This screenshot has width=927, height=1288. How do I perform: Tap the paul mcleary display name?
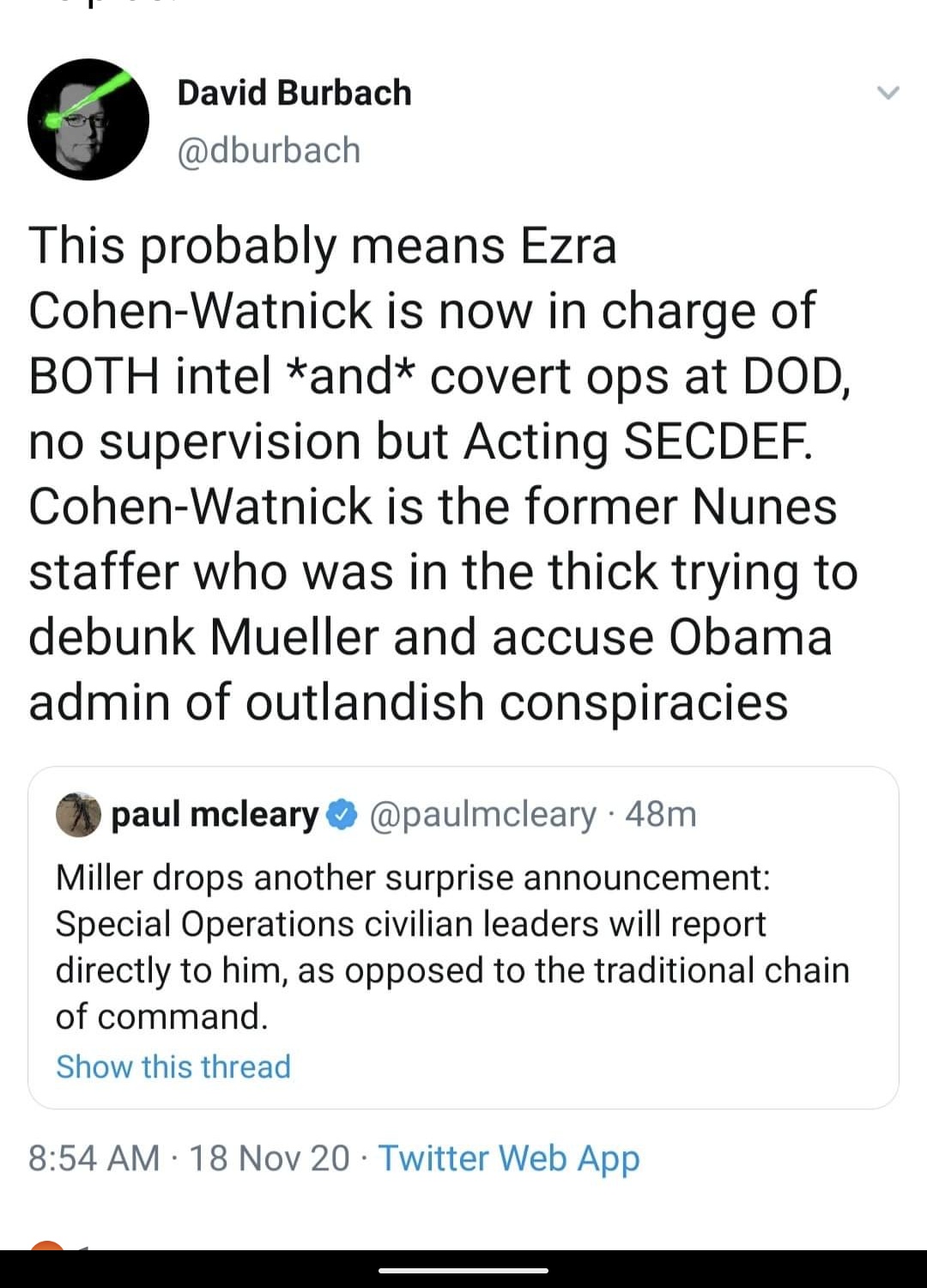click(215, 814)
